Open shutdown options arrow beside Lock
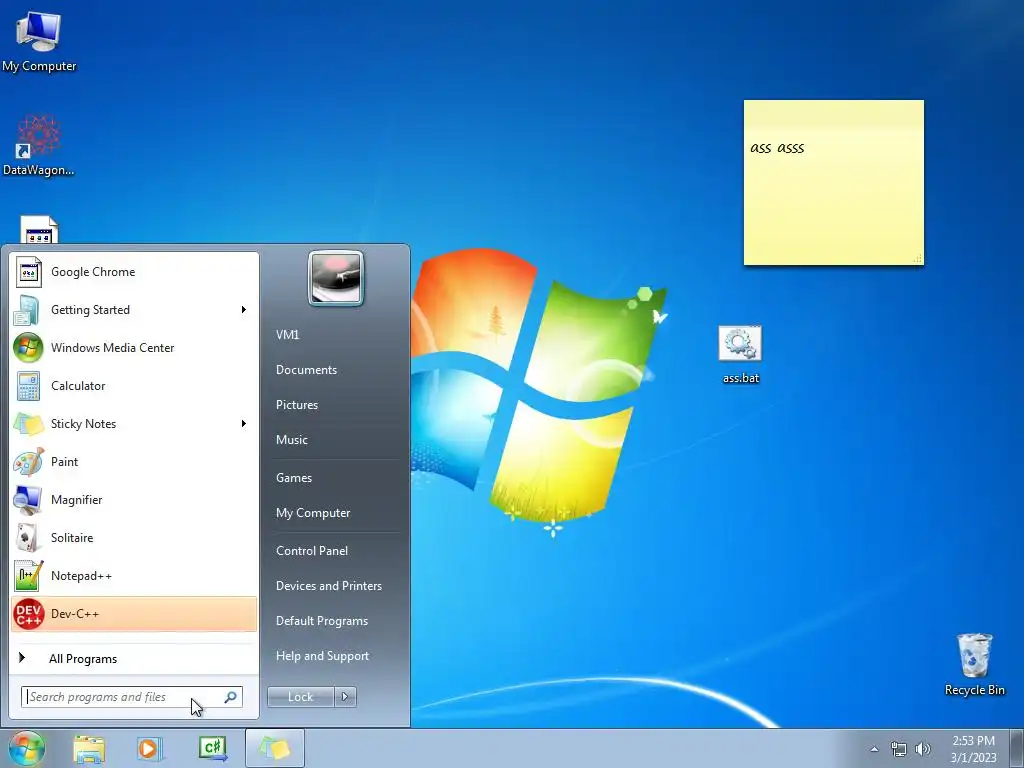Image resolution: width=1024 pixels, height=768 pixels. coord(345,697)
